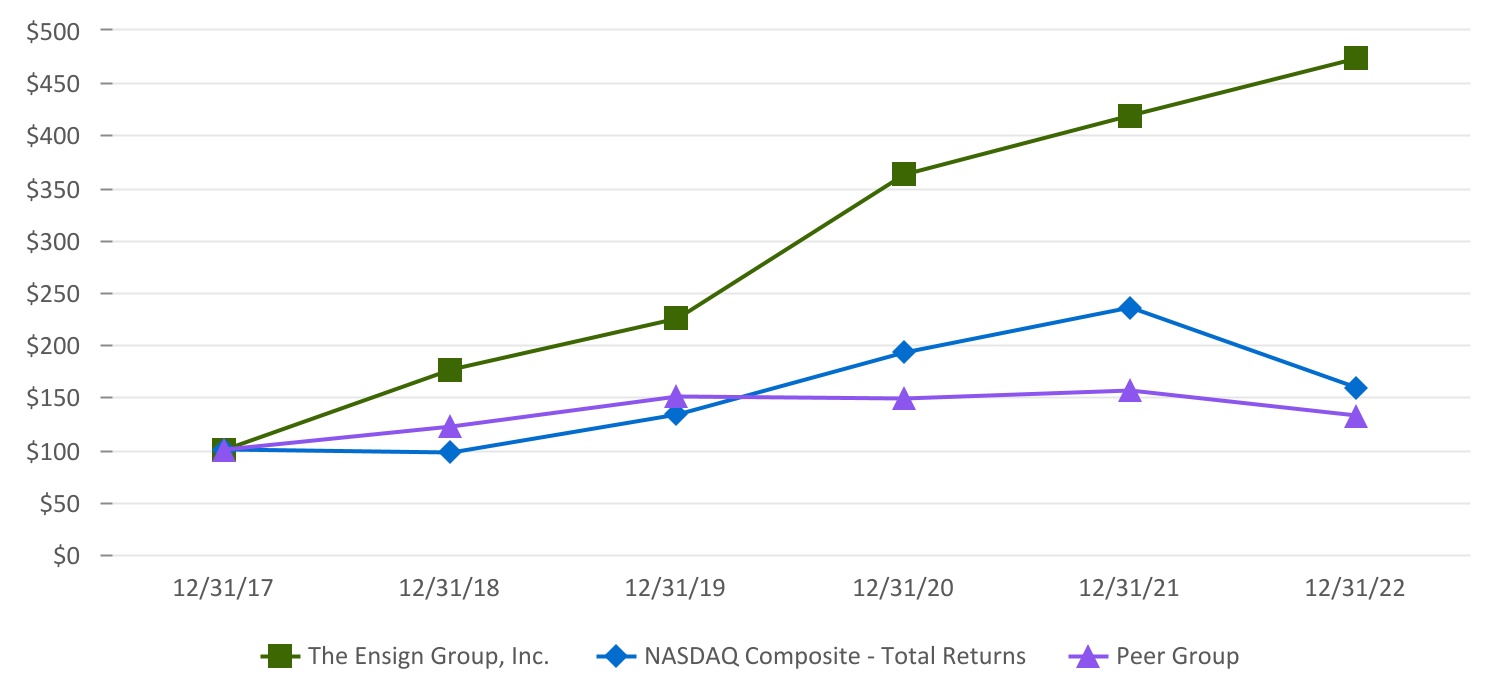The image size is (1500, 700).
Task: Click the Ensign Group square at 12/31/21
Action: click(x=1130, y=116)
